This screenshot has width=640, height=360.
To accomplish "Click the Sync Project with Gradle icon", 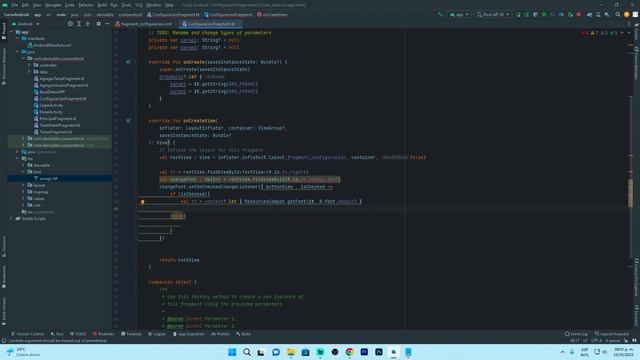I will [x=589, y=15].
